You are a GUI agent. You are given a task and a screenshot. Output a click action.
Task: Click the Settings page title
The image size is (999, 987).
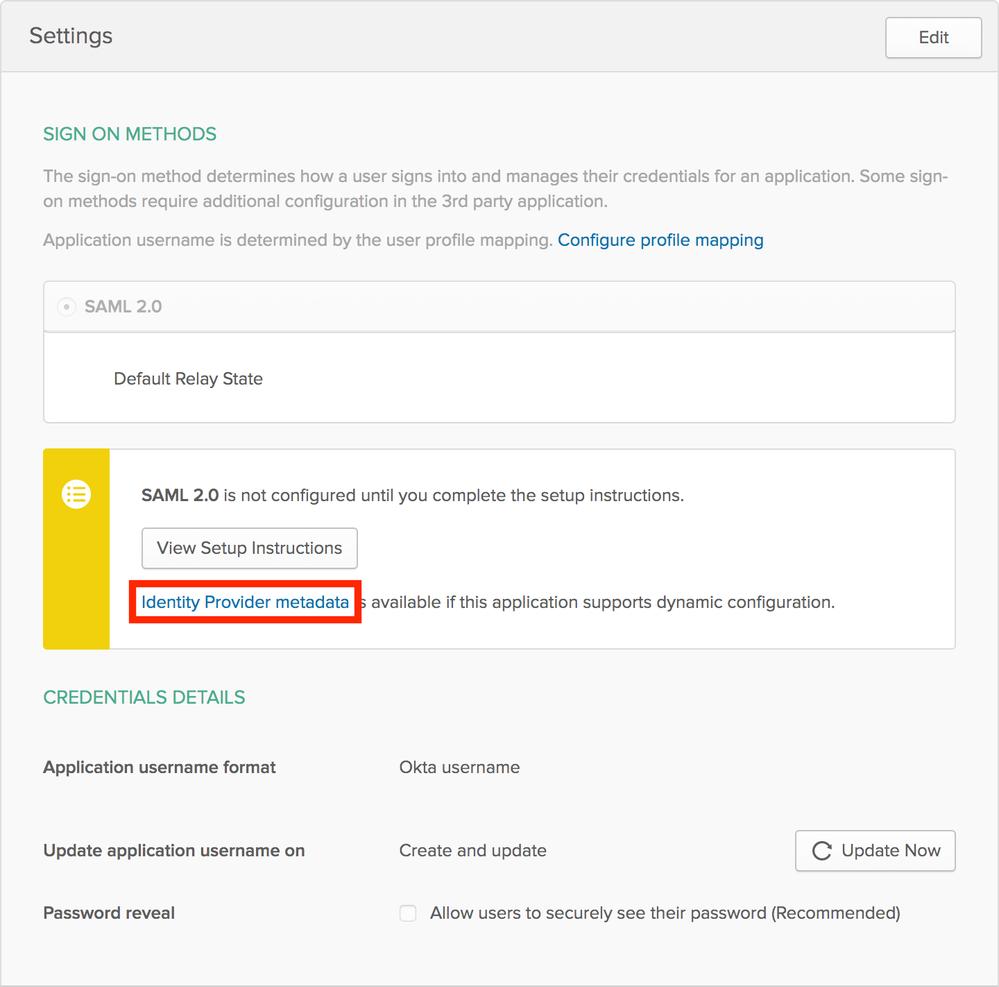point(70,36)
